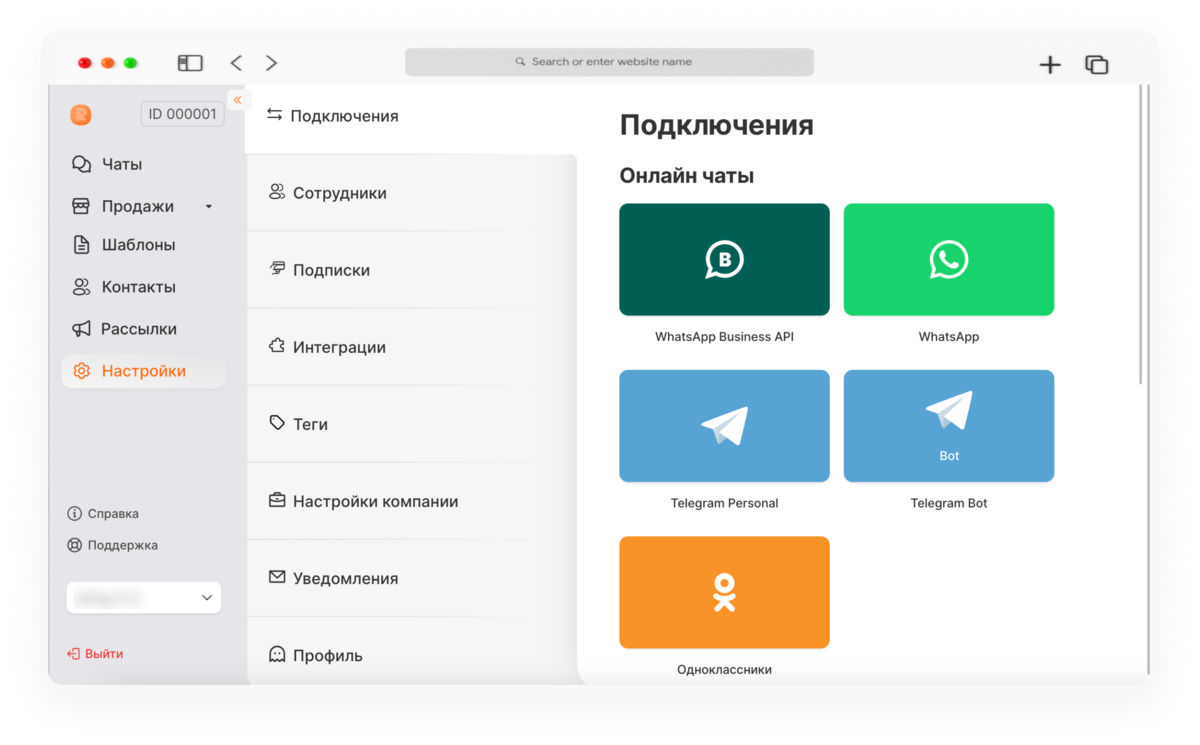Click the Интеграции puzzle icon

pos(277,346)
